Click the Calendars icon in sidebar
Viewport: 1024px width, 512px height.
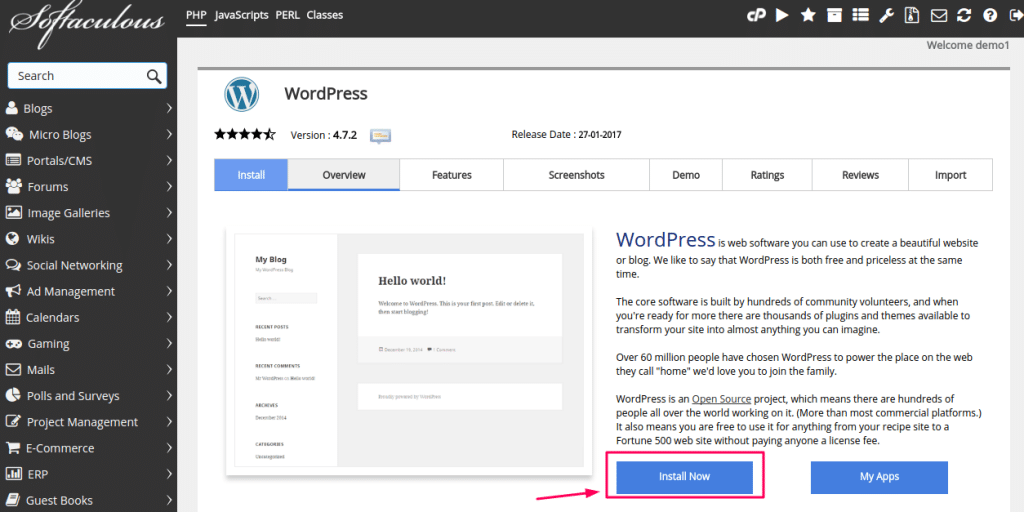coord(13,317)
